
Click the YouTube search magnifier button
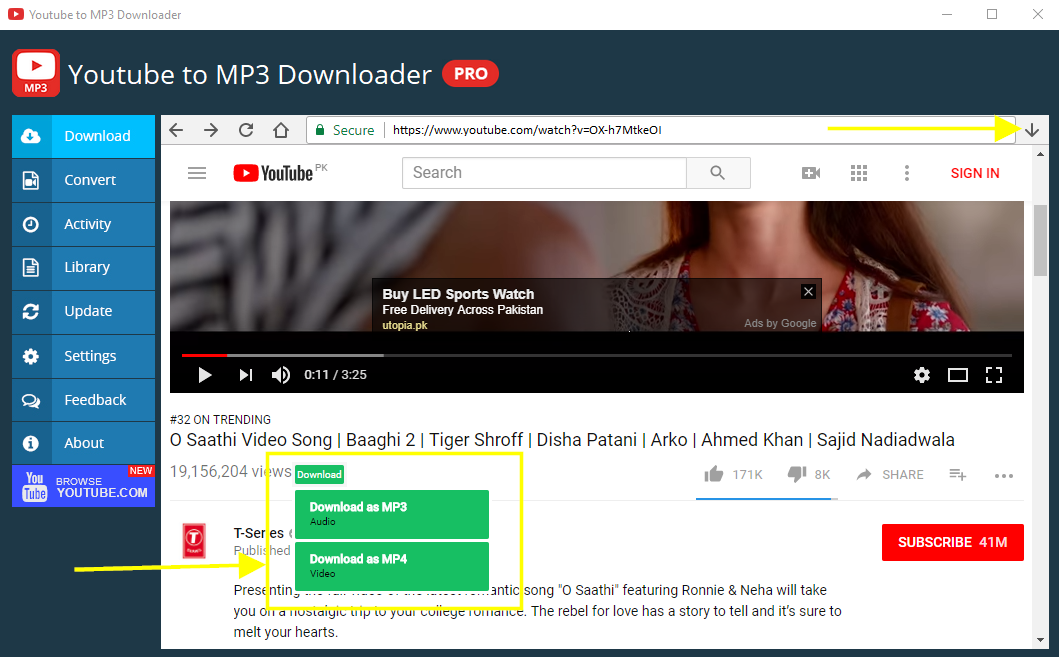tap(717, 173)
